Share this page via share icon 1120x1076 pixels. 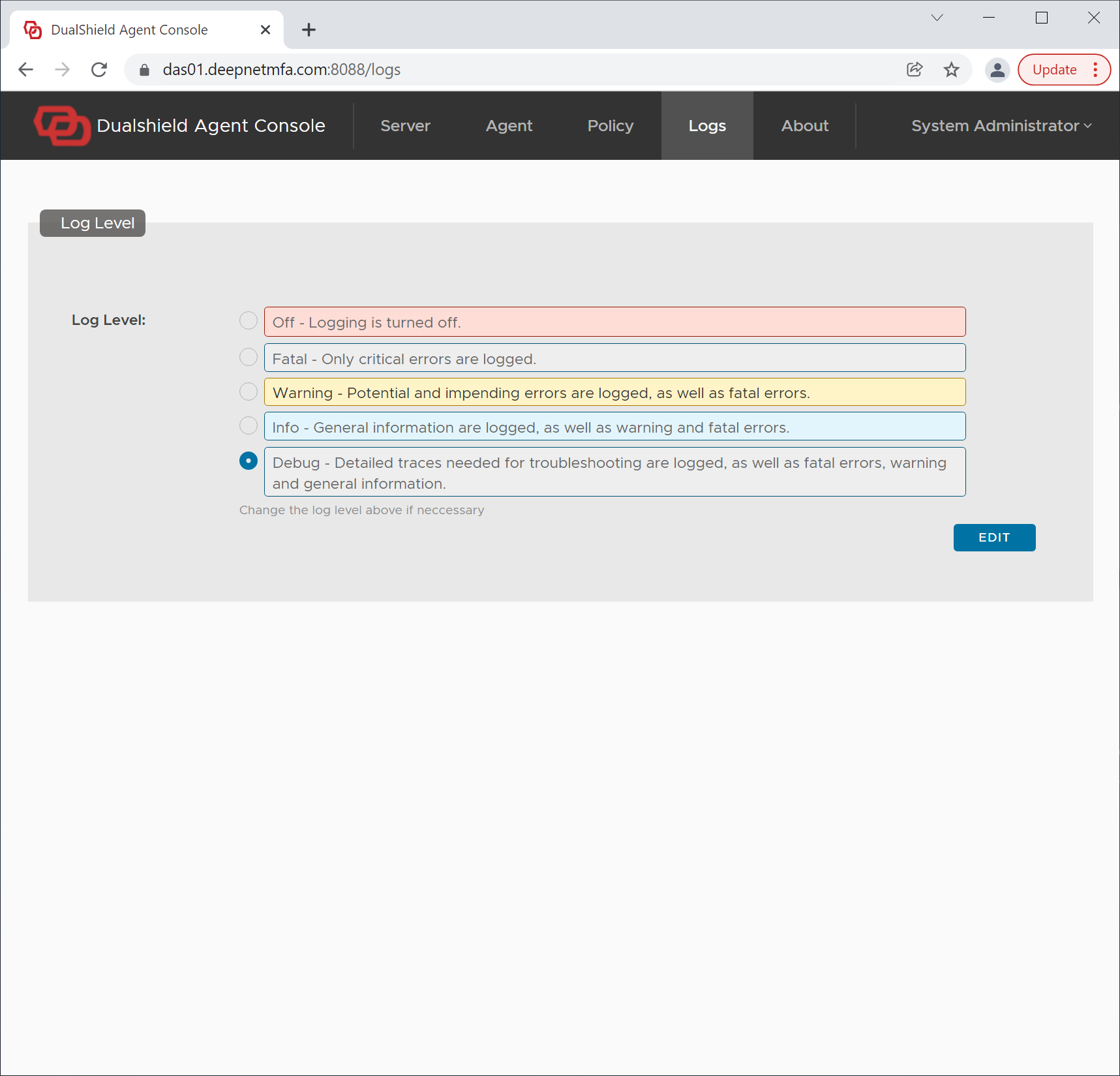(915, 70)
